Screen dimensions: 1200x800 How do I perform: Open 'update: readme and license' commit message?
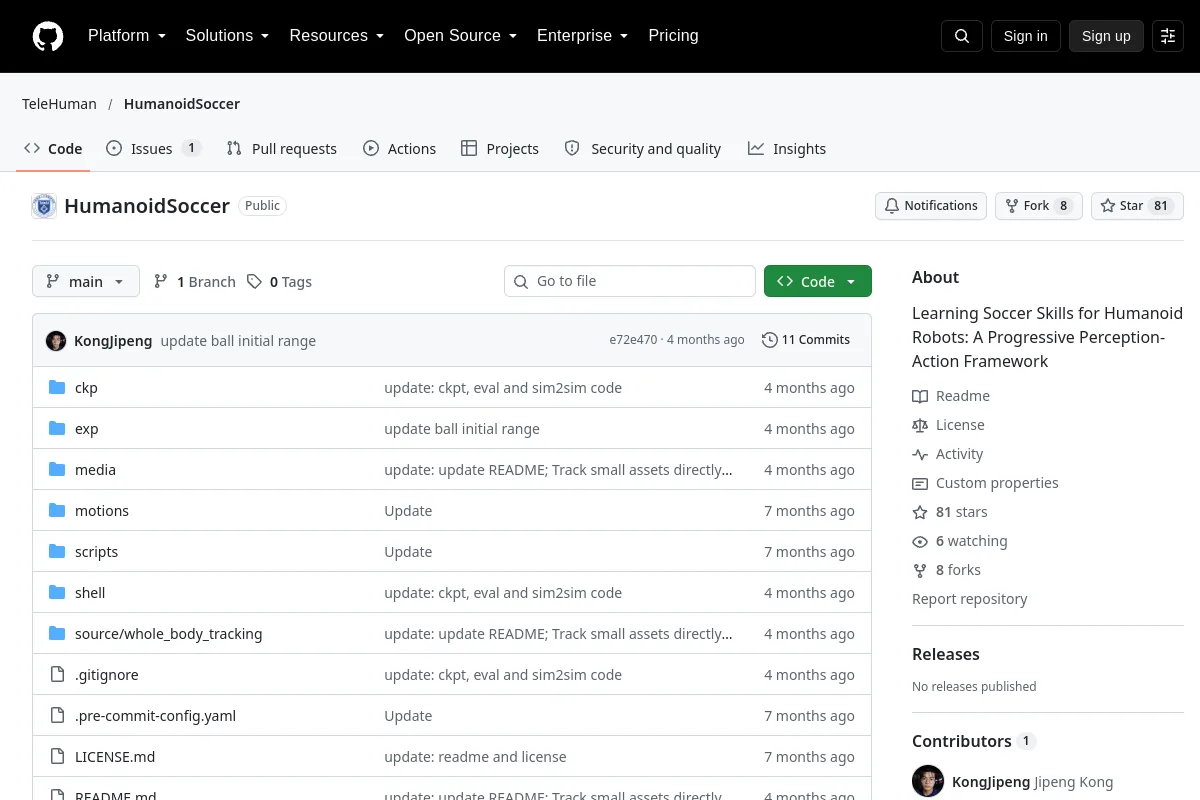(475, 757)
